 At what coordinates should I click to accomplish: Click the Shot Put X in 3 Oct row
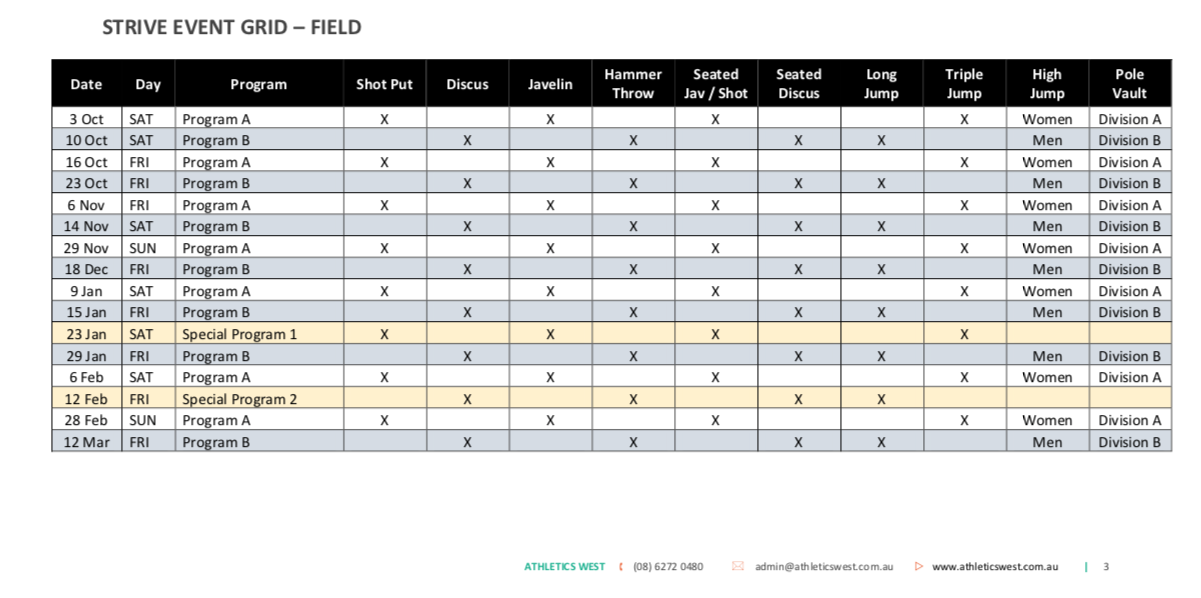pos(384,119)
